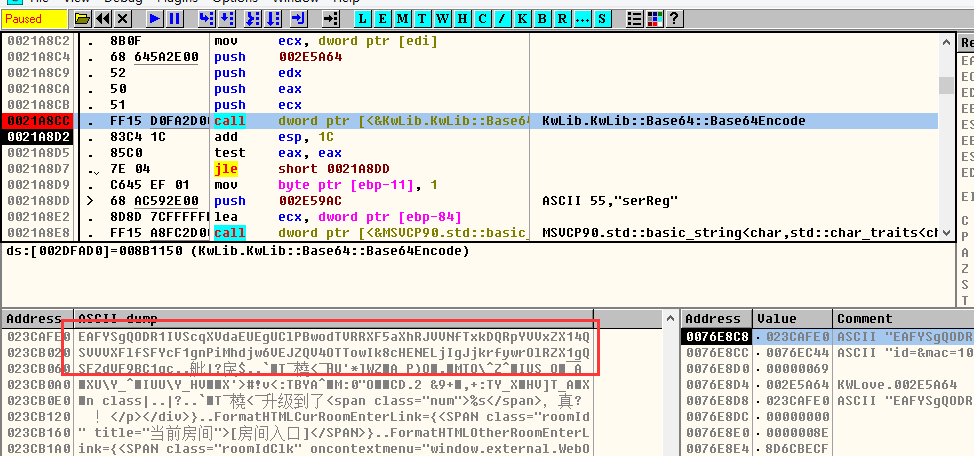Close the debugged program with the X icon
This screenshot has width=974, height=456.
click(122, 19)
